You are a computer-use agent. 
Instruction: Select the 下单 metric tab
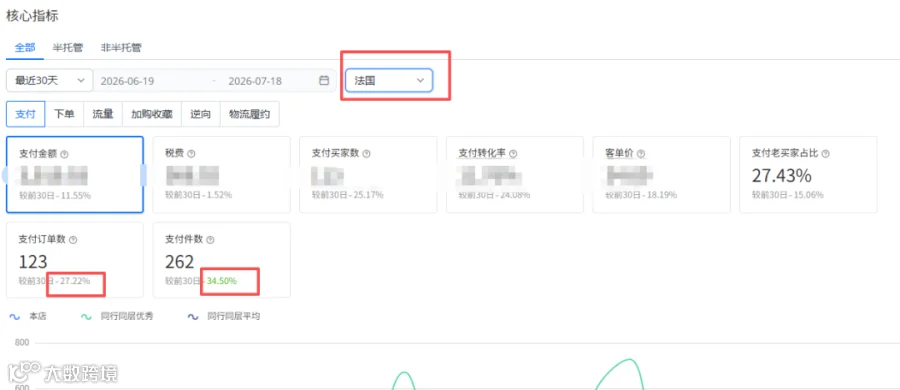(64, 114)
